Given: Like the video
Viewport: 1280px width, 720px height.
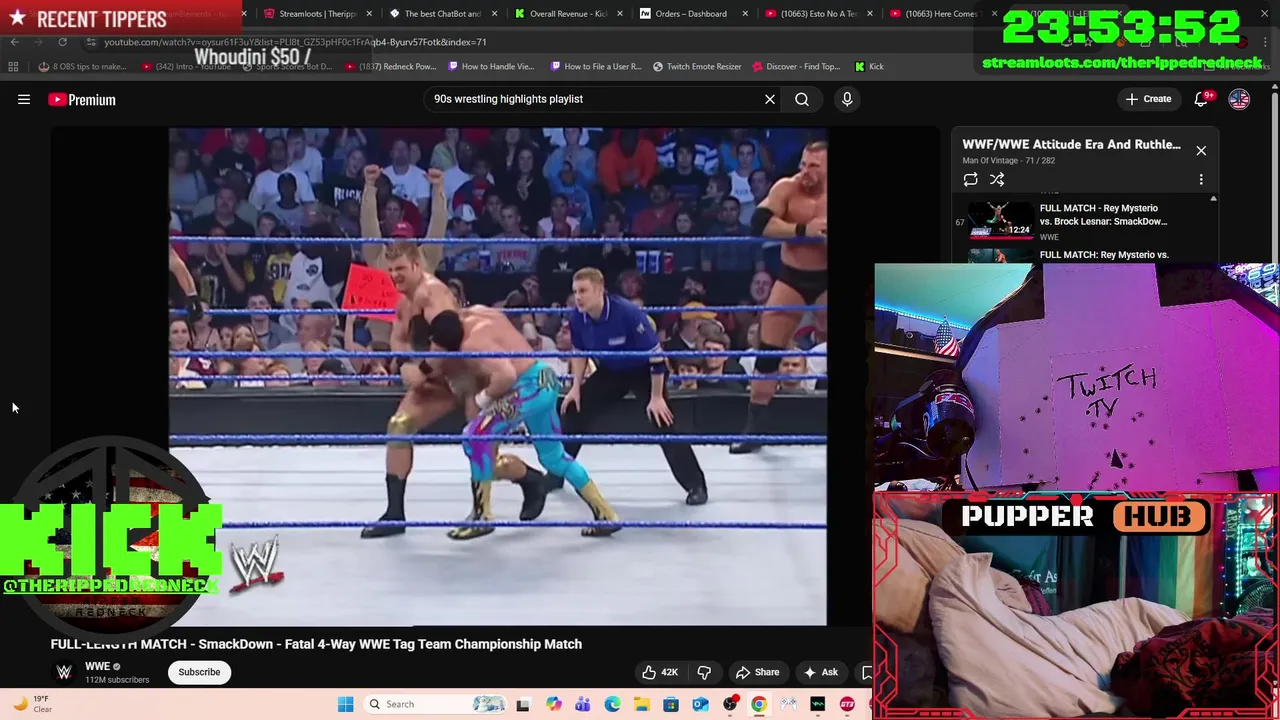Looking at the screenshot, I should (x=659, y=672).
